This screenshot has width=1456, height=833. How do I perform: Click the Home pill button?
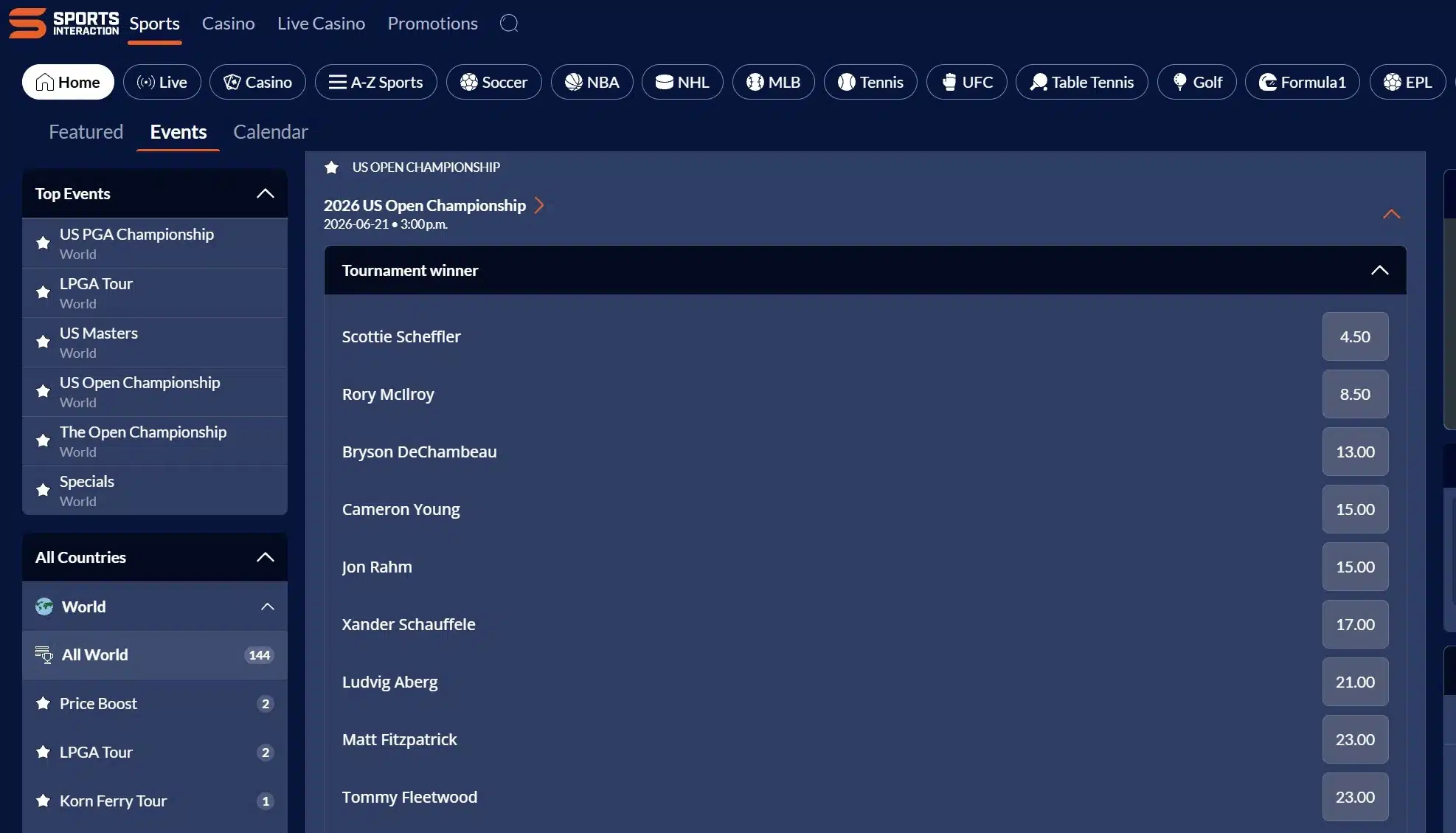pyautogui.click(x=68, y=82)
